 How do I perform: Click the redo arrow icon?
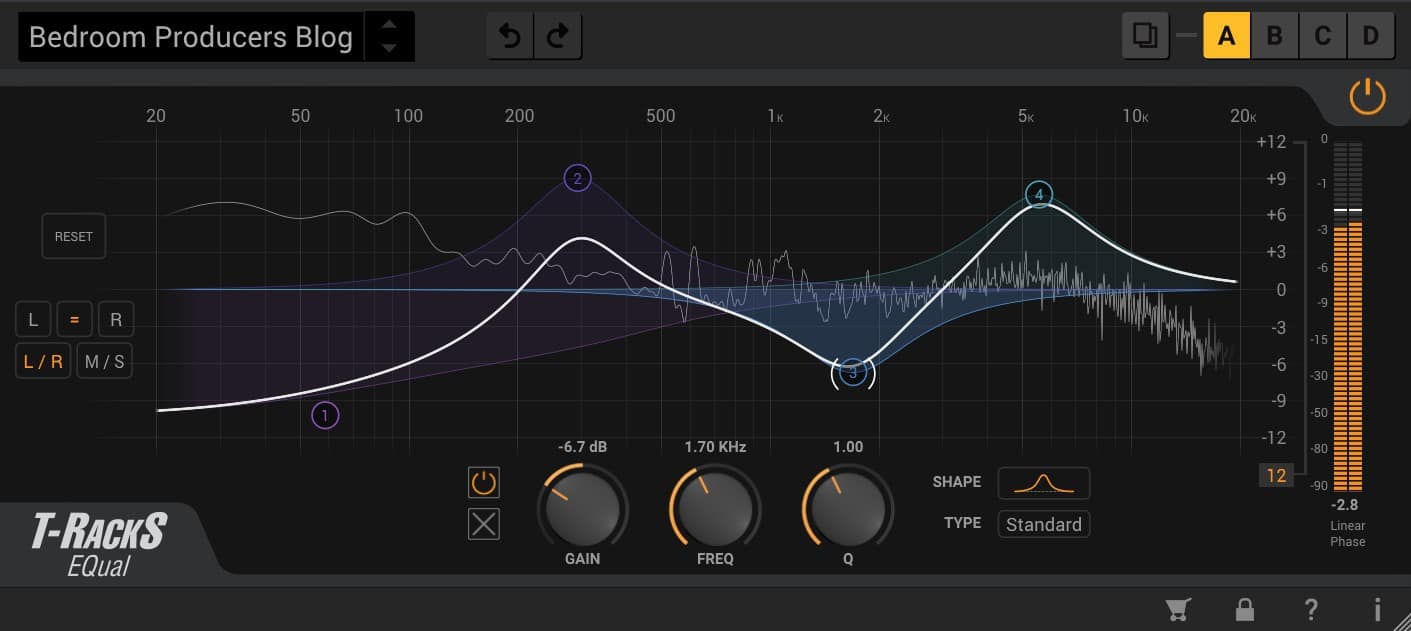tap(558, 37)
